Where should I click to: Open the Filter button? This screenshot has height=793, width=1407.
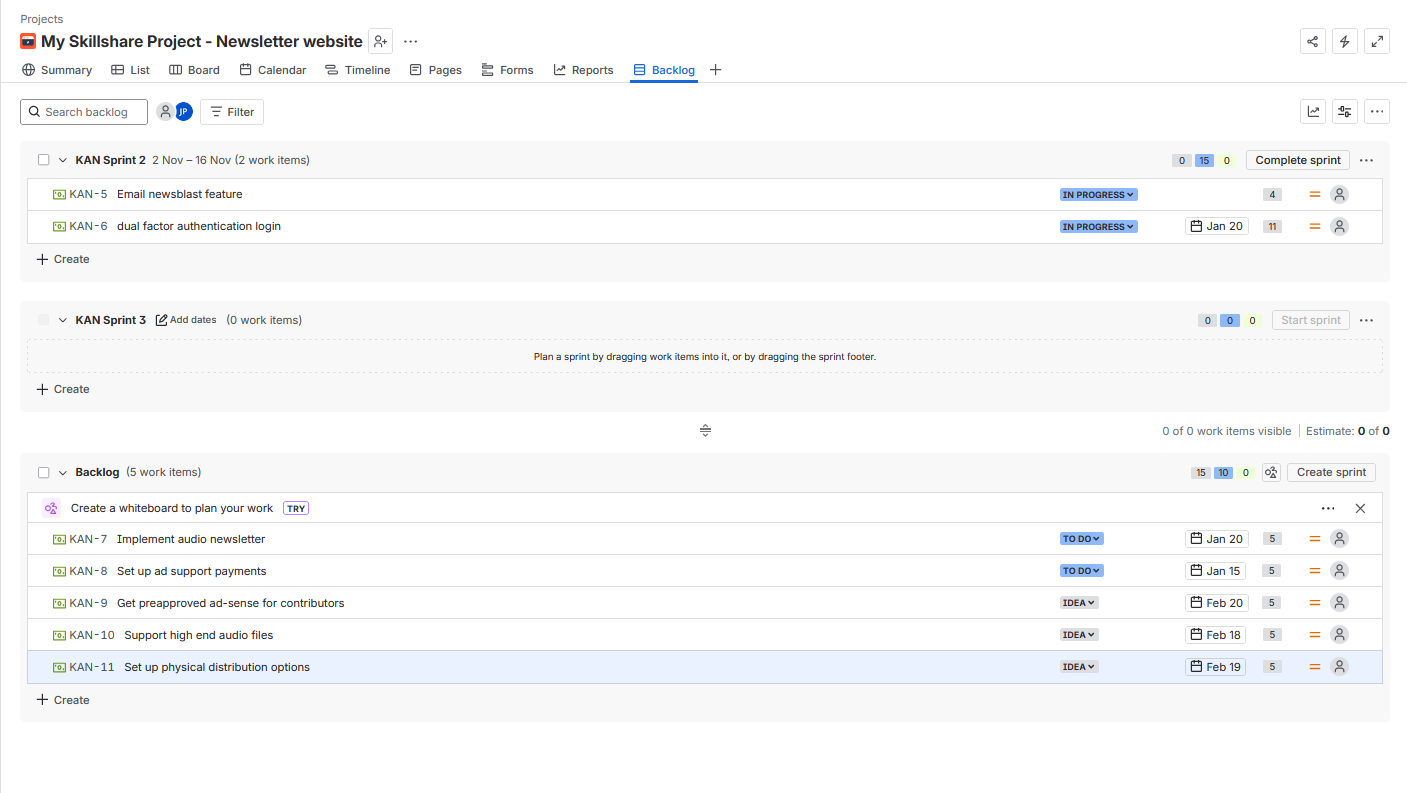(x=232, y=112)
